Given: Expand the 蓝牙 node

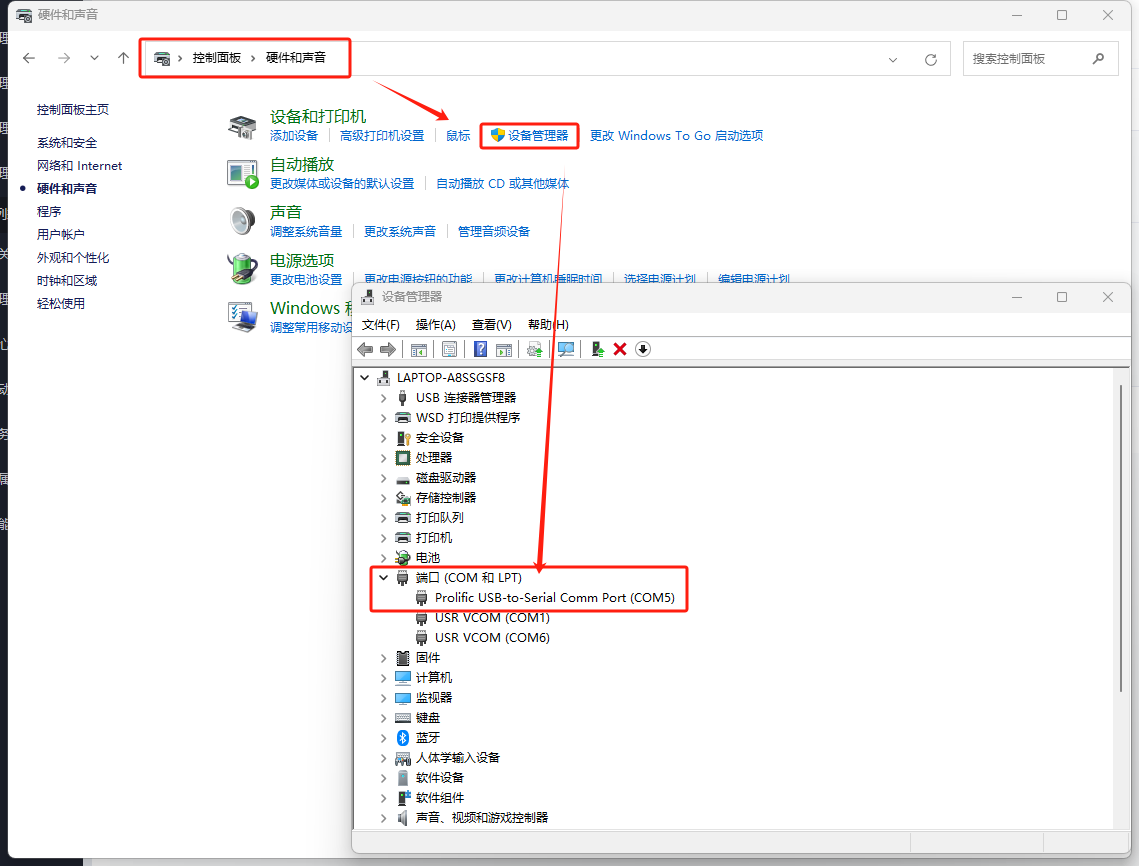Looking at the screenshot, I should [x=384, y=738].
